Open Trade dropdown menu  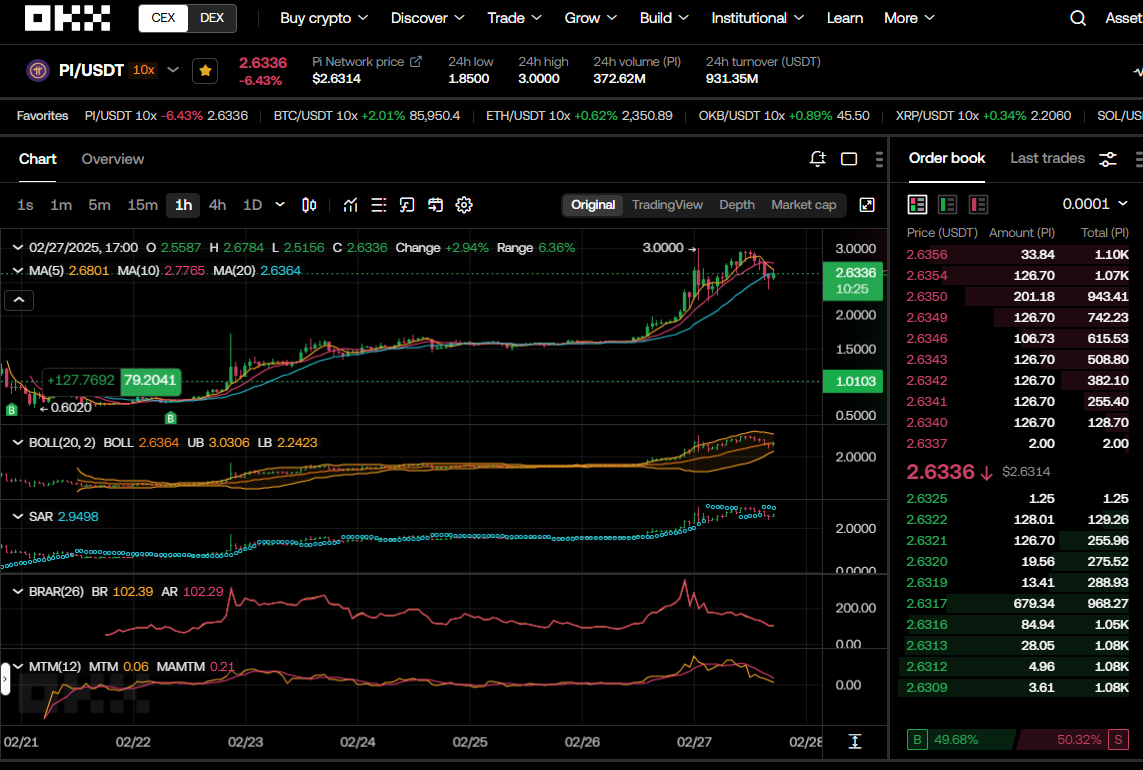click(x=514, y=18)
